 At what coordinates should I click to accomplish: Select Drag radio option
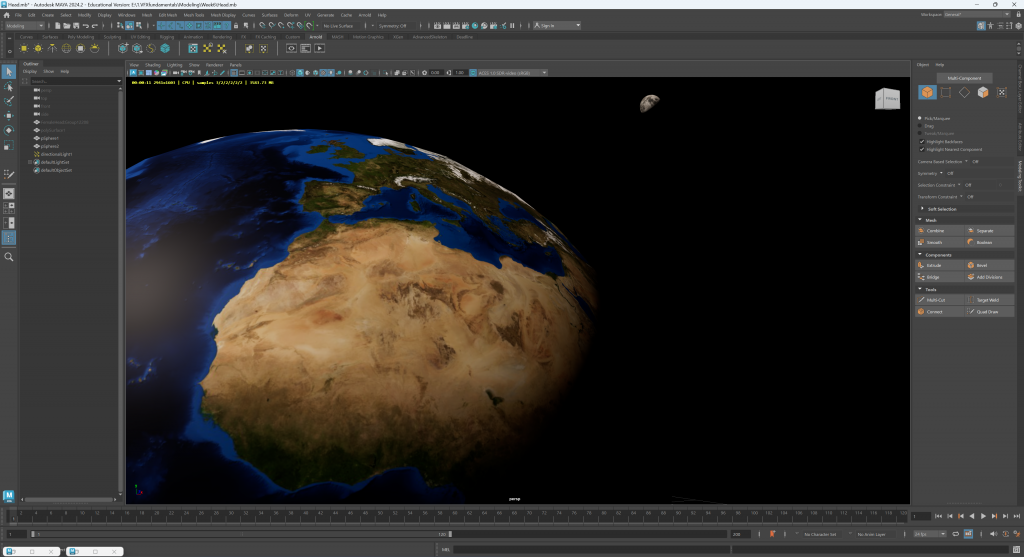pyautogui.click(x=920, y=125)
